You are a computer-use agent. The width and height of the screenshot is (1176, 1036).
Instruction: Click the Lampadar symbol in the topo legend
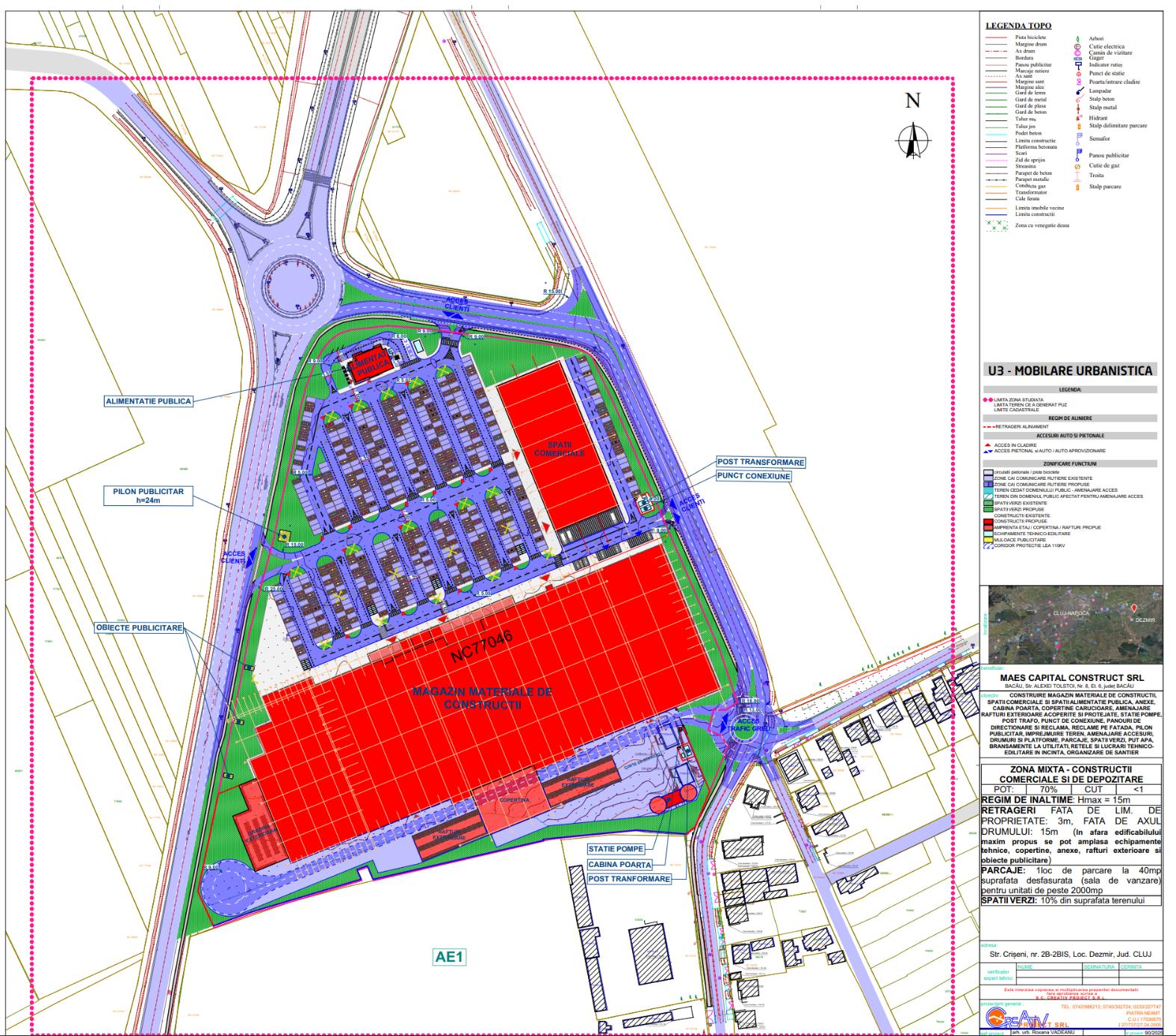click(1078, 90)
